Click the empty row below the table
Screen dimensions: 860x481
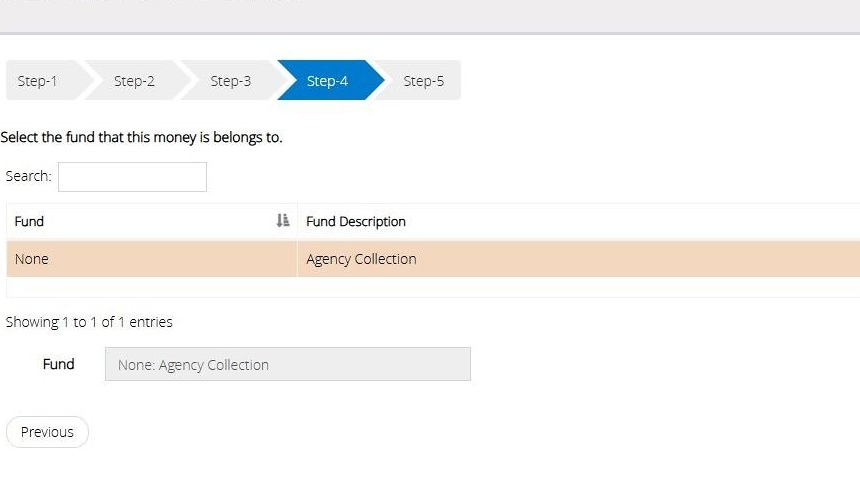coord(430,287)
